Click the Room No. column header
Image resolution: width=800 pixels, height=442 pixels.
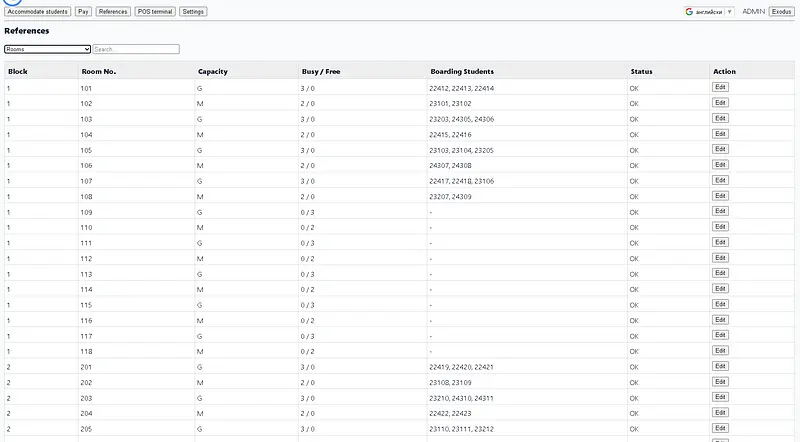[x=96, y=71]
